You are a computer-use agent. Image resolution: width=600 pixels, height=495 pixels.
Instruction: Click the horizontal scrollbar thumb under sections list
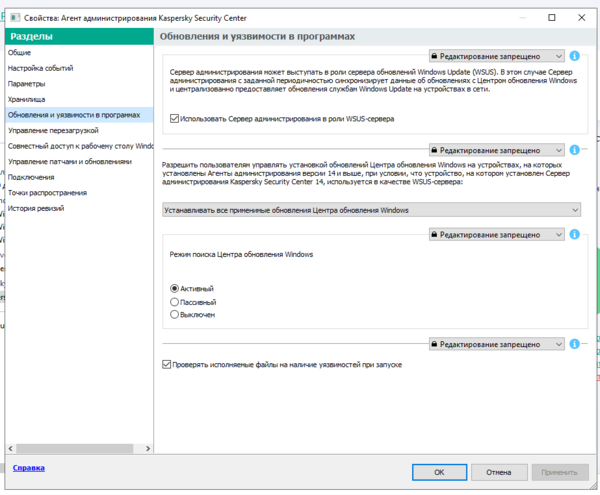[75, 448]
